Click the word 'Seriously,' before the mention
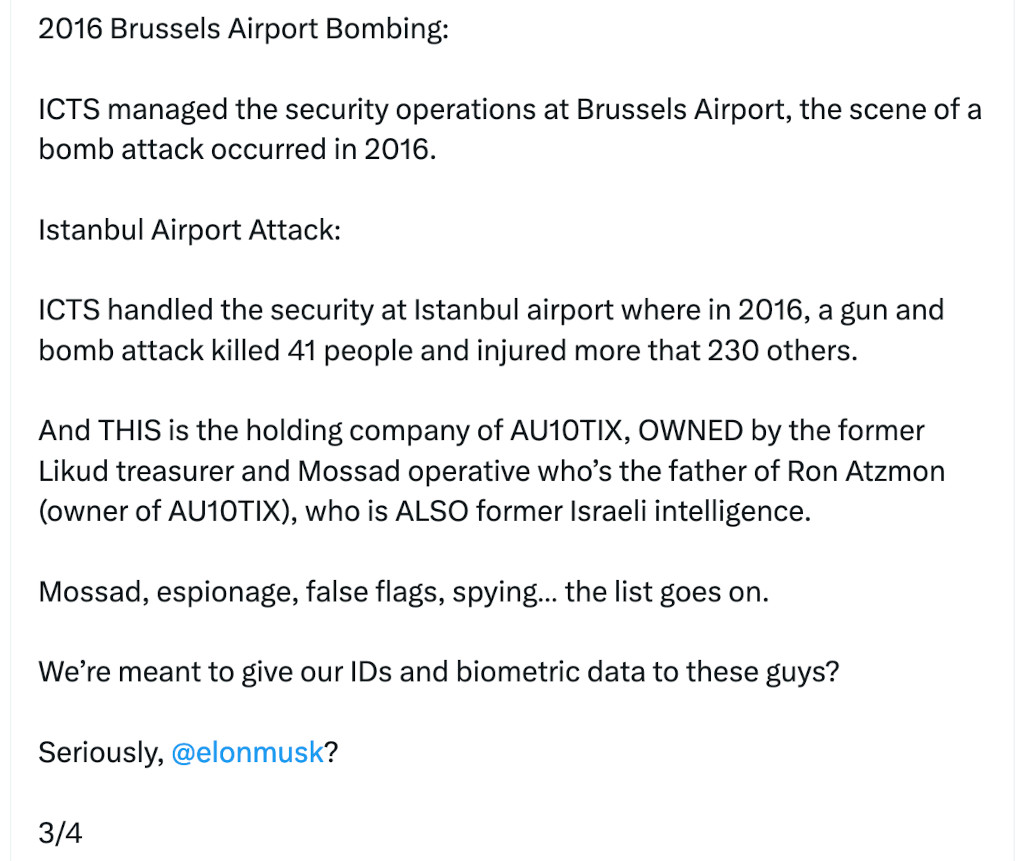 (x=101, y=753)
